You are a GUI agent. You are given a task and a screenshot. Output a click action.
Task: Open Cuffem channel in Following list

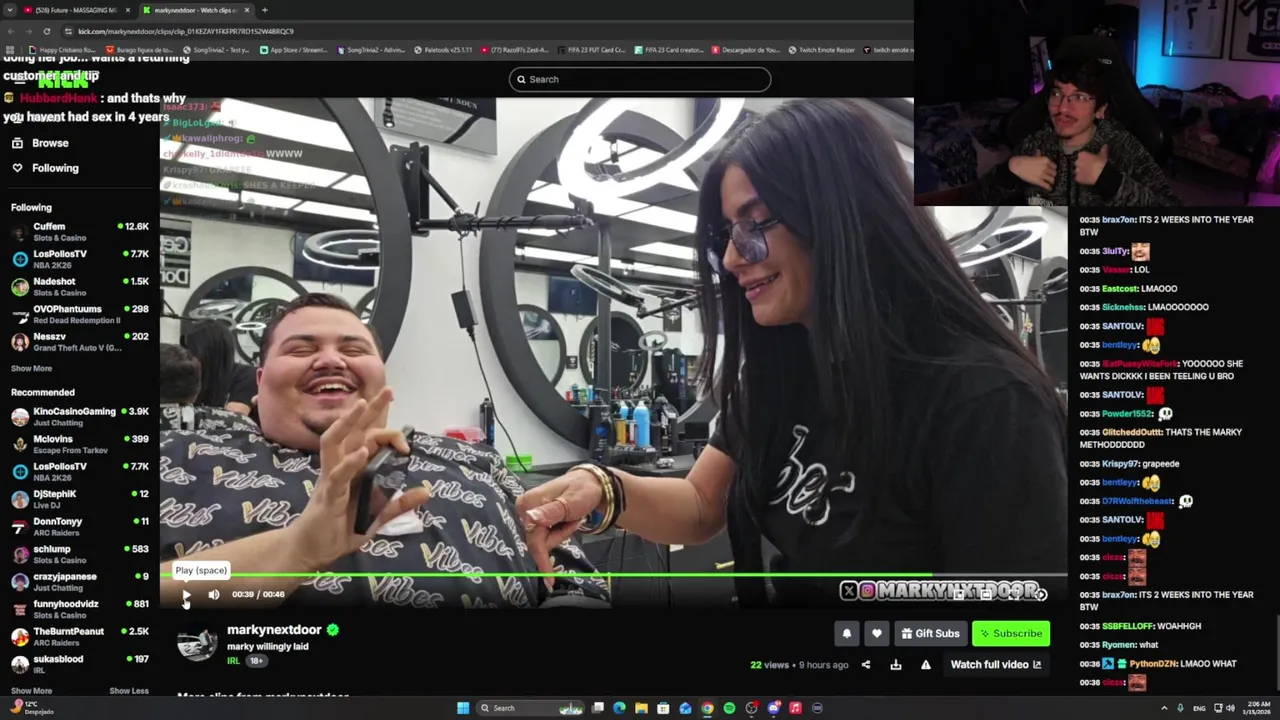[80, 232]
